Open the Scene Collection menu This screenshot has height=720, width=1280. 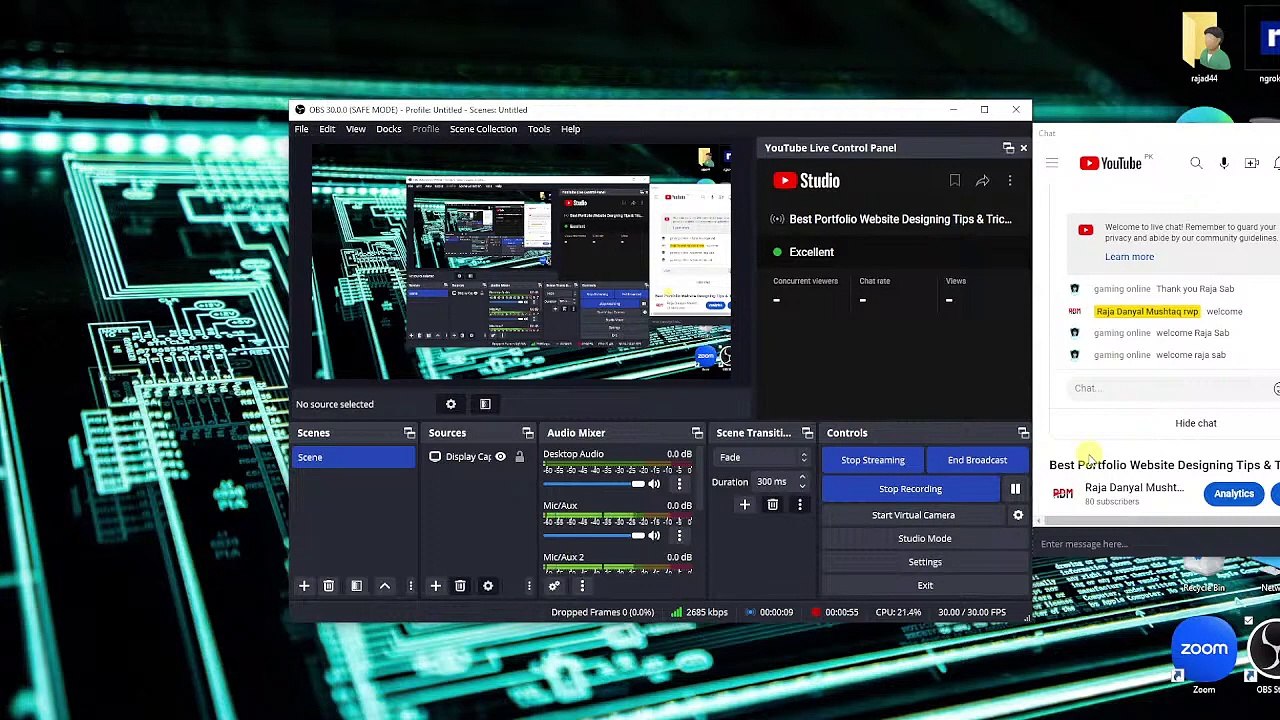pyautogui.click(x=483, y=129)
